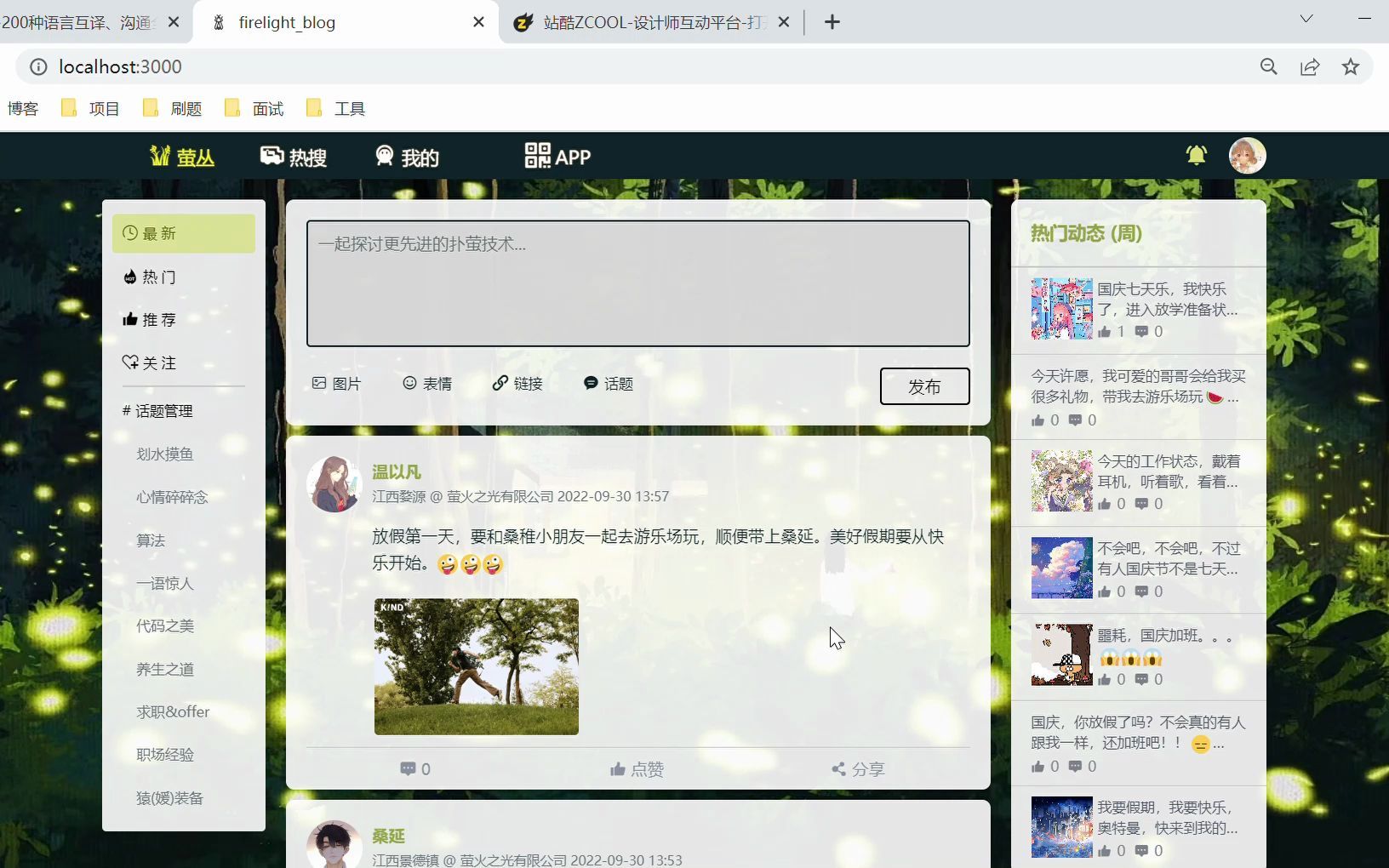The height and width of the screenshot is (868, 1389).
Task: Bookmark this page with star icon
Action: pyautogui.click(x=1351, y=66)
